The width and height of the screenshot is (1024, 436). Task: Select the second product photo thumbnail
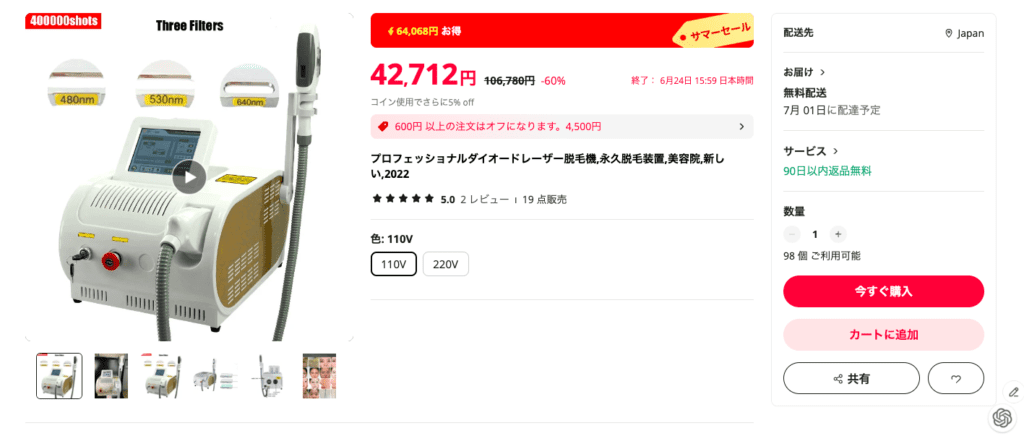(x=112, y=376)
